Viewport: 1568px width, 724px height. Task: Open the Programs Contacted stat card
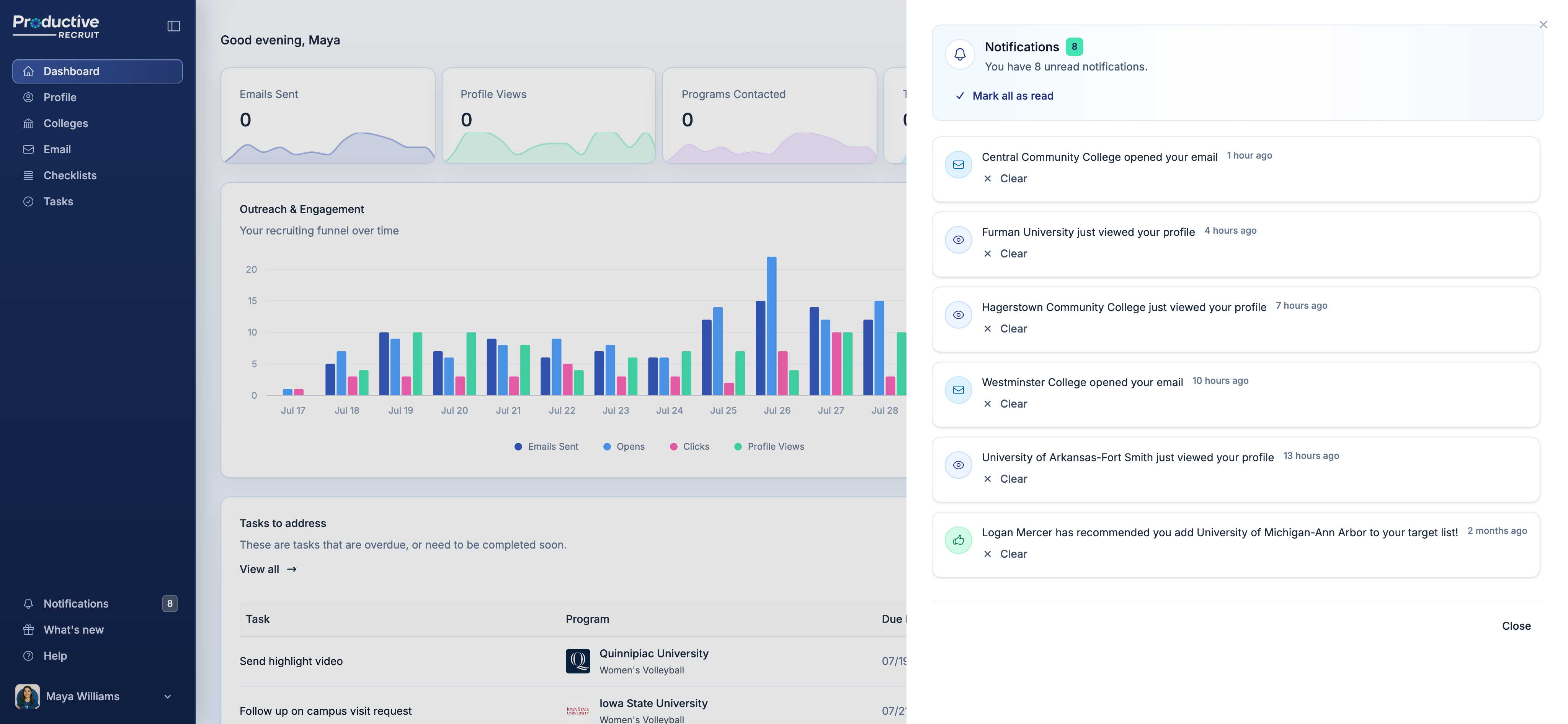[x=770, y=116]
